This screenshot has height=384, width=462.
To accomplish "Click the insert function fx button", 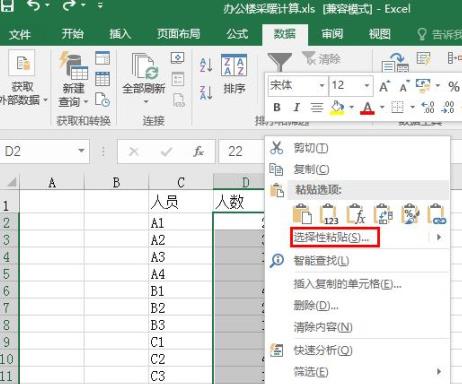I will pyautogui.click(x=198, y=152).
